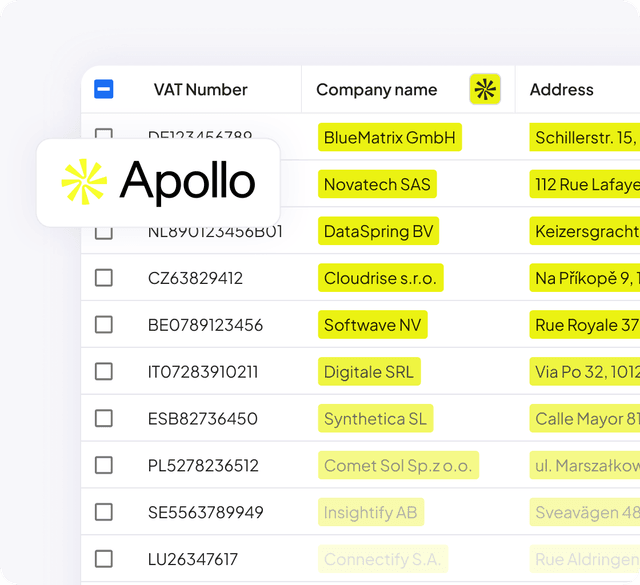
Task: Click VAT number NL890123456B01
Action: [x=215, y=233]
